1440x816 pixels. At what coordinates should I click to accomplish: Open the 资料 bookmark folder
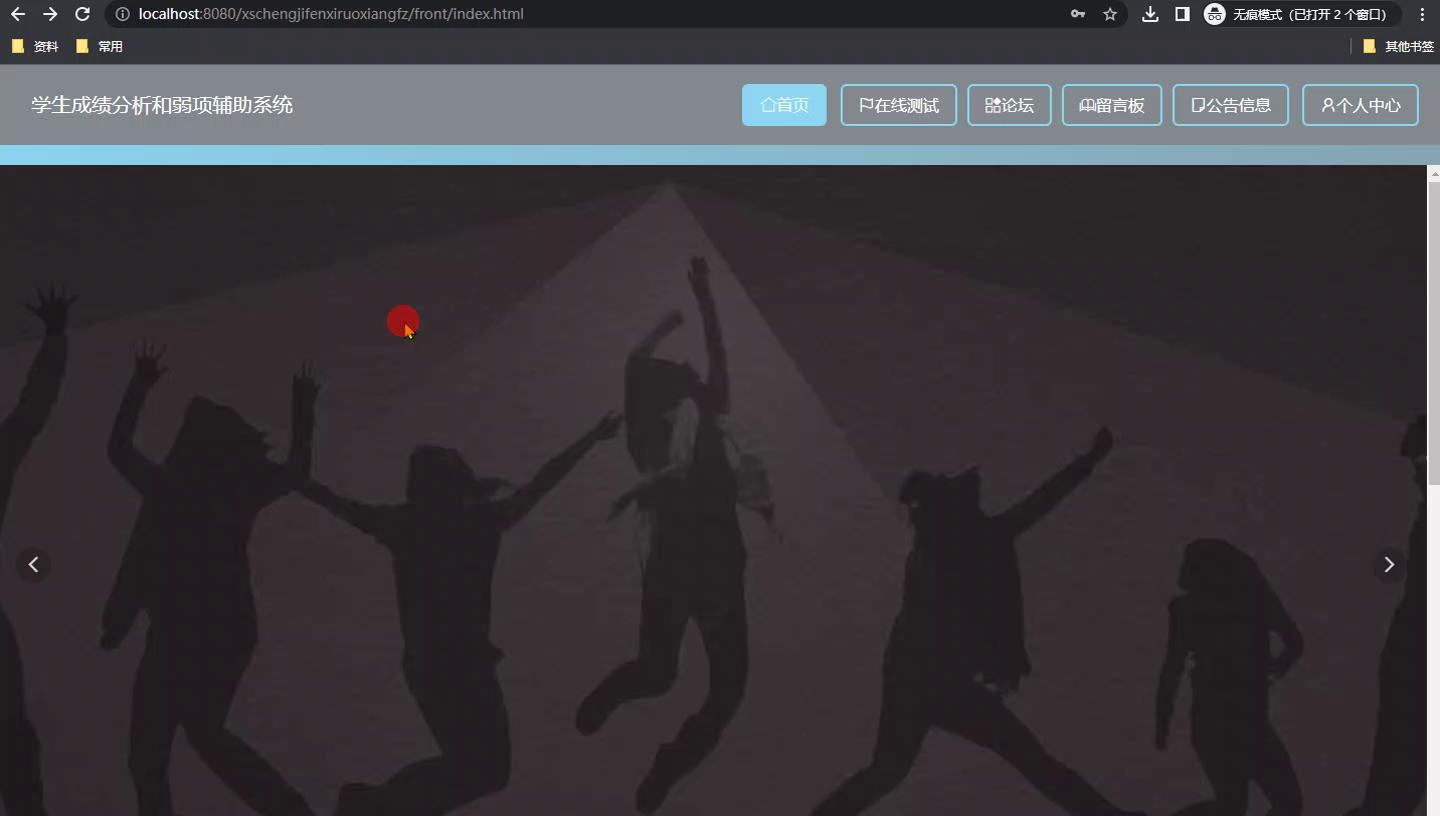pos(35,46)
